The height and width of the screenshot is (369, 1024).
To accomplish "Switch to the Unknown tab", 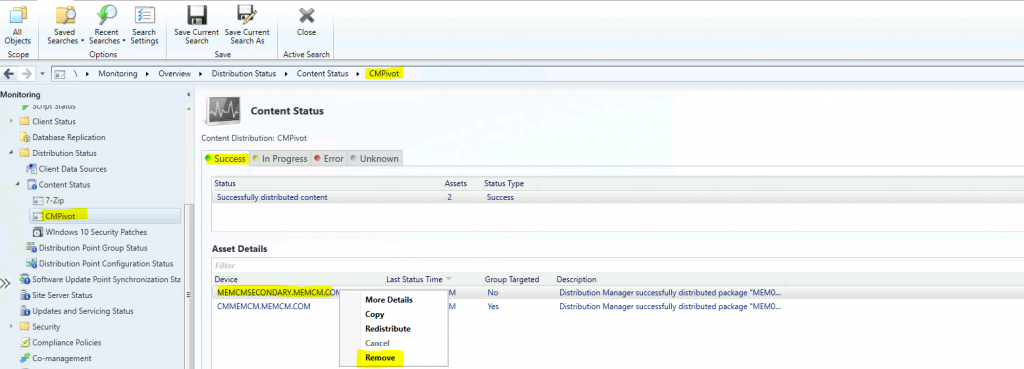I will [x=374, y=158].
